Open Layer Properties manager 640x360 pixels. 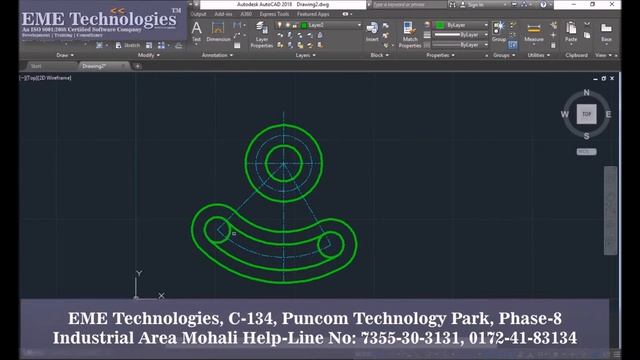tap(261, 34)
